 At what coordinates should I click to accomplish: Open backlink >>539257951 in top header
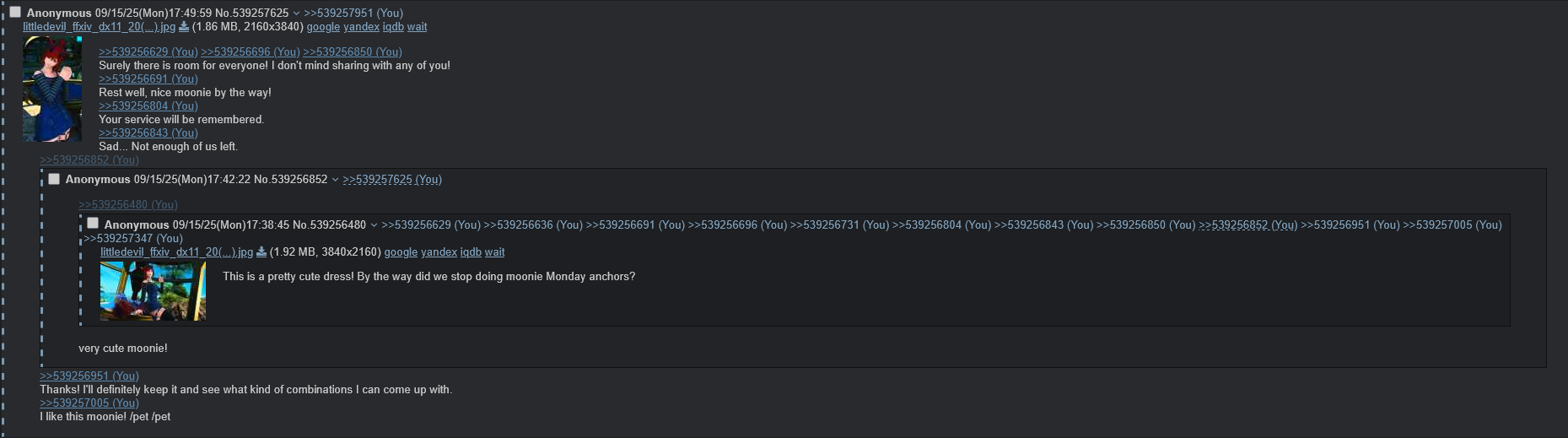click(x=353, y=14)
